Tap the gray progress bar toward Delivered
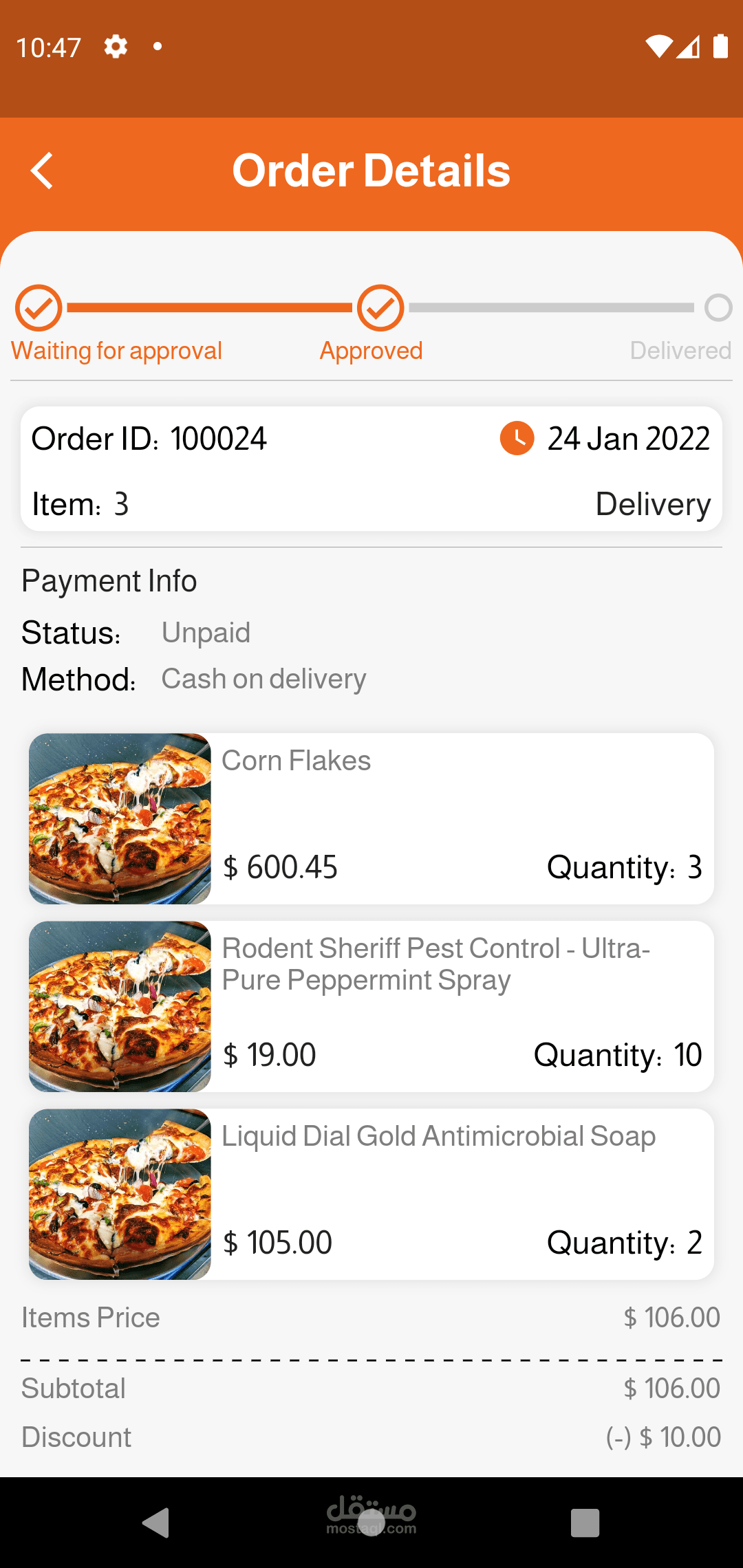 pyautogui.click(x=551, y=308)
